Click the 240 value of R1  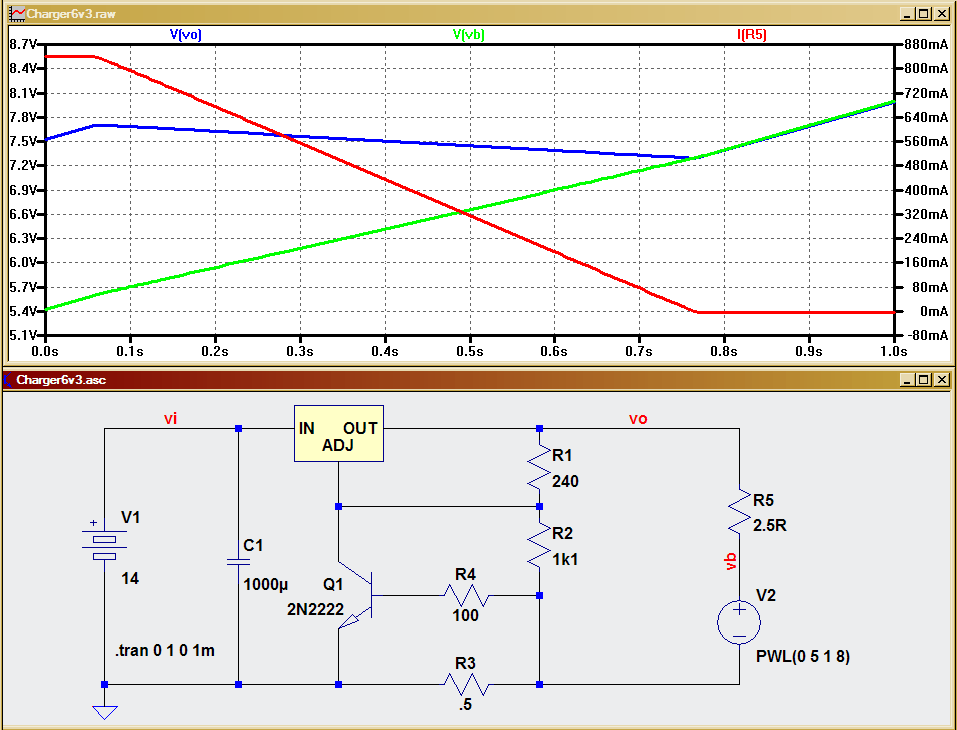tap(565, 482)
